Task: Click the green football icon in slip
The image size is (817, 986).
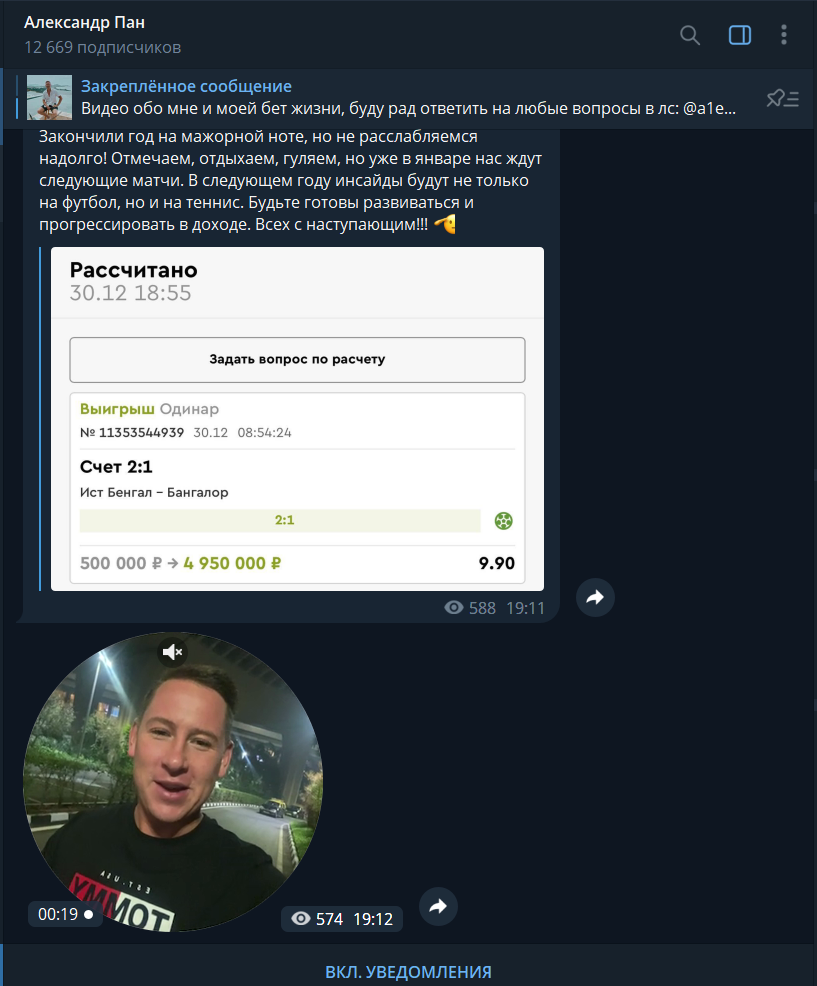Action: pos(503,521)
